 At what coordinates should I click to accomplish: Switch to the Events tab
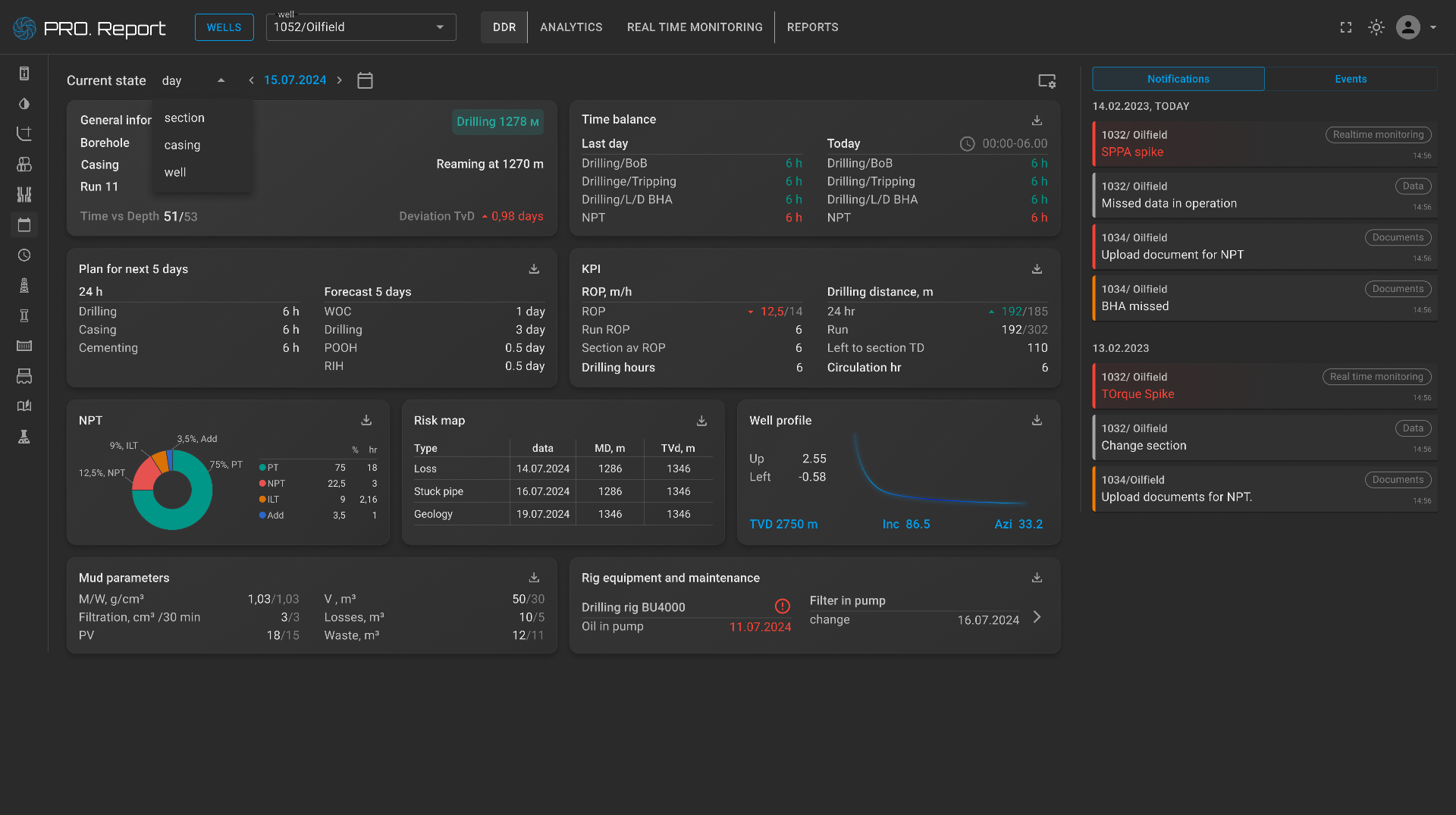(x=1351, y=79)
